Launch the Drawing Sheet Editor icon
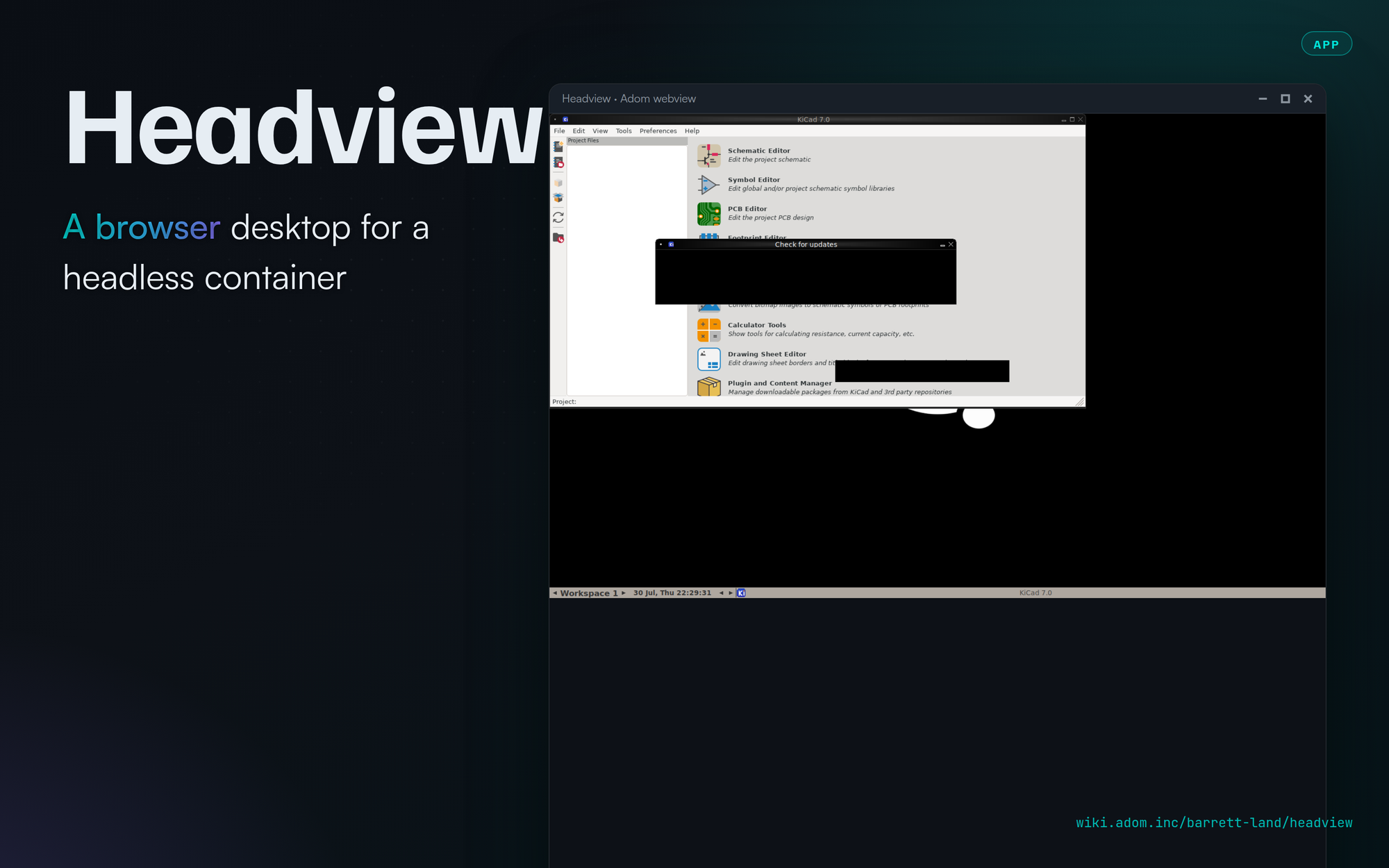Screen dimensions: 1389x868 pos(708,359)
